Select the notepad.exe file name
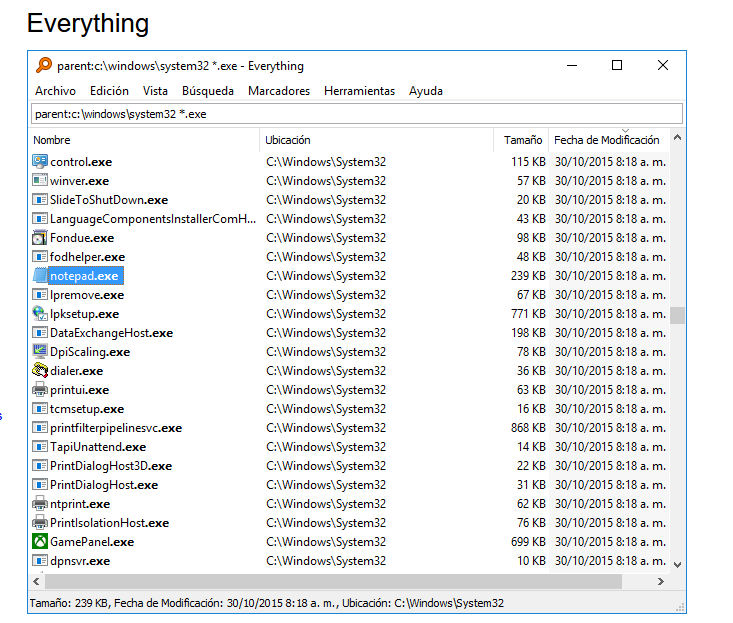Viewport: 733px width, 623px height. [84, 276]
